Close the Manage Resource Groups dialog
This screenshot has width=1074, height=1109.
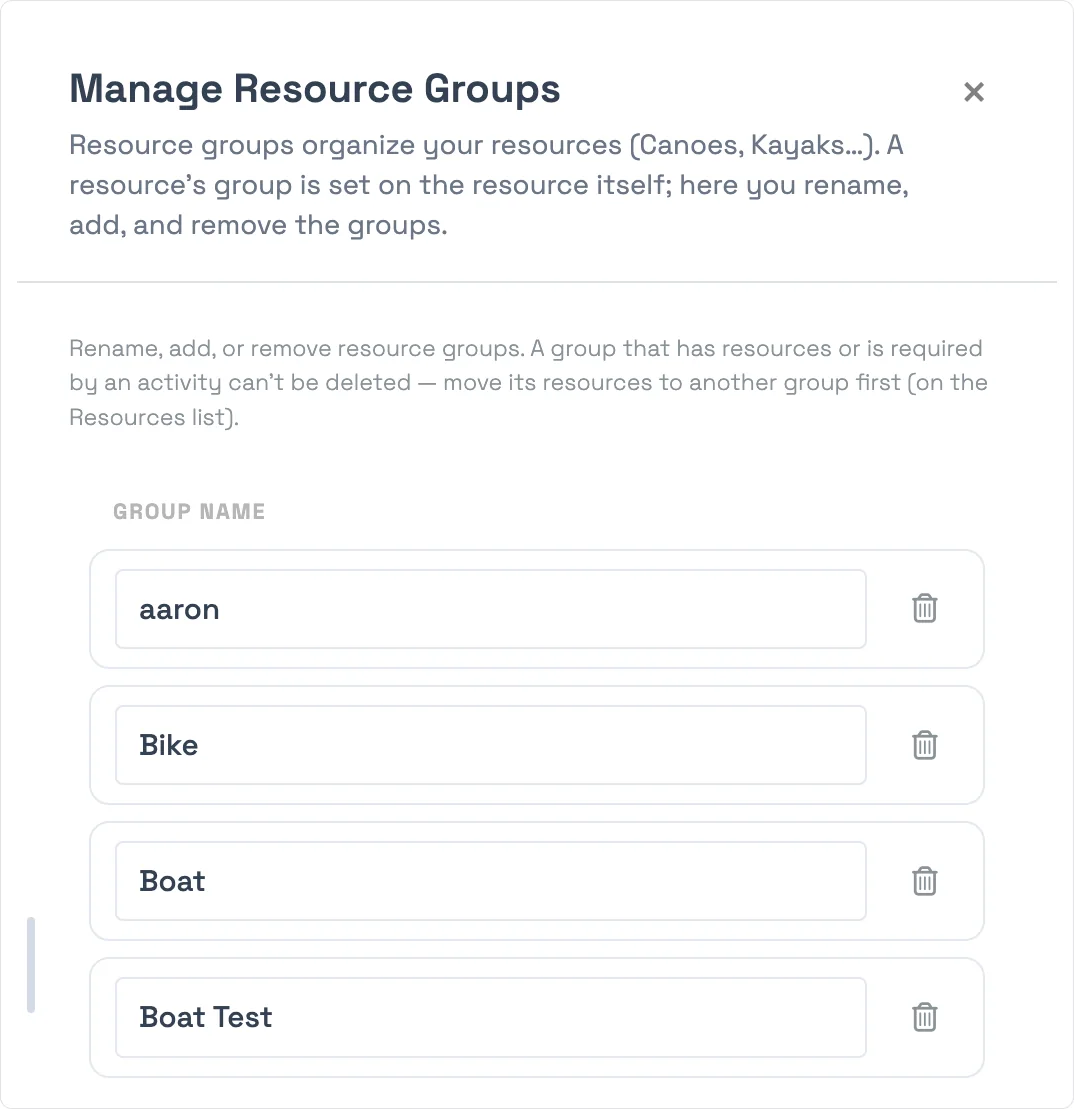tap(974, 91)
